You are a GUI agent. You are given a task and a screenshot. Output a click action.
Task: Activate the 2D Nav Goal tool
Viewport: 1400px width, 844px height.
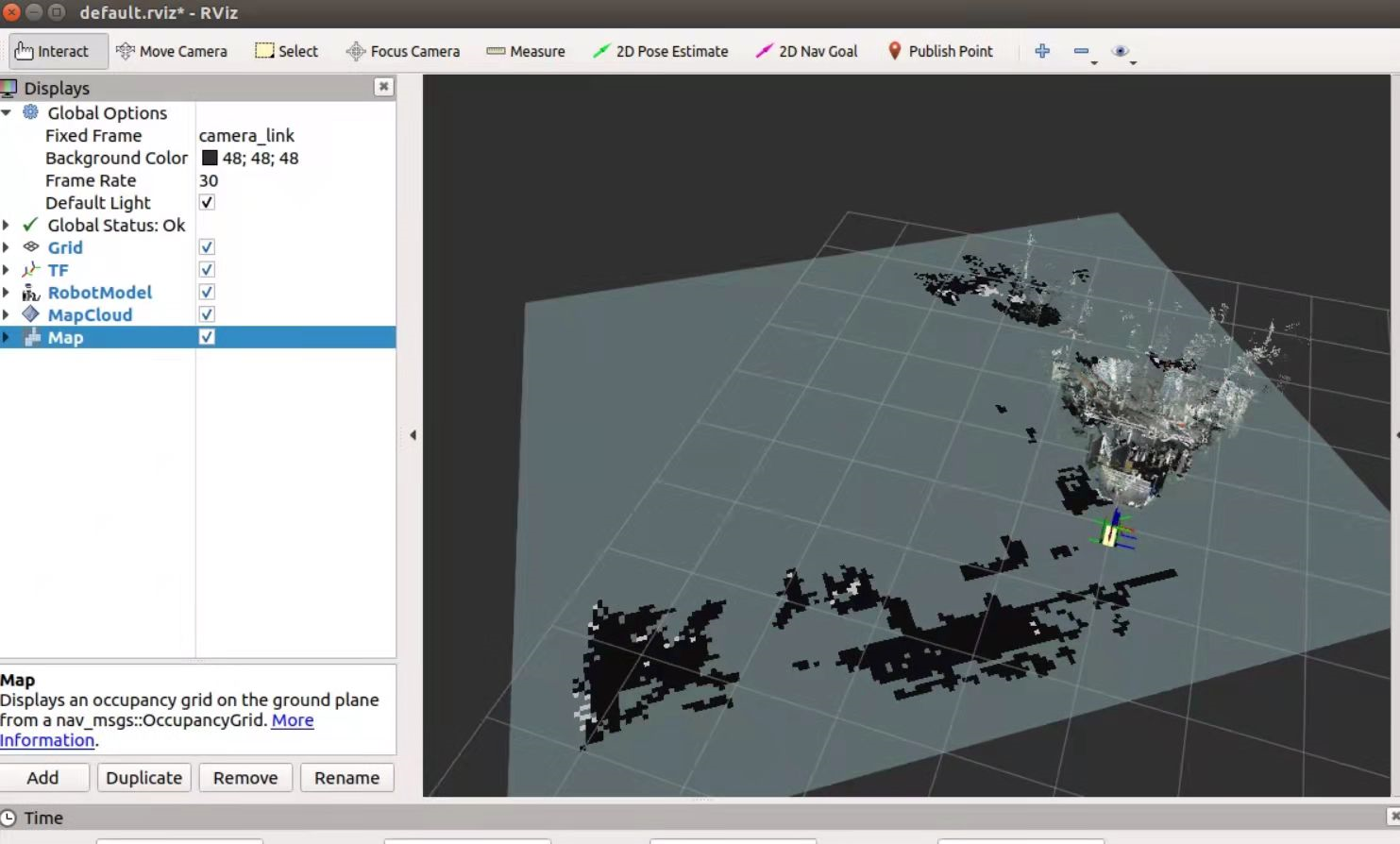pos(807,51)
